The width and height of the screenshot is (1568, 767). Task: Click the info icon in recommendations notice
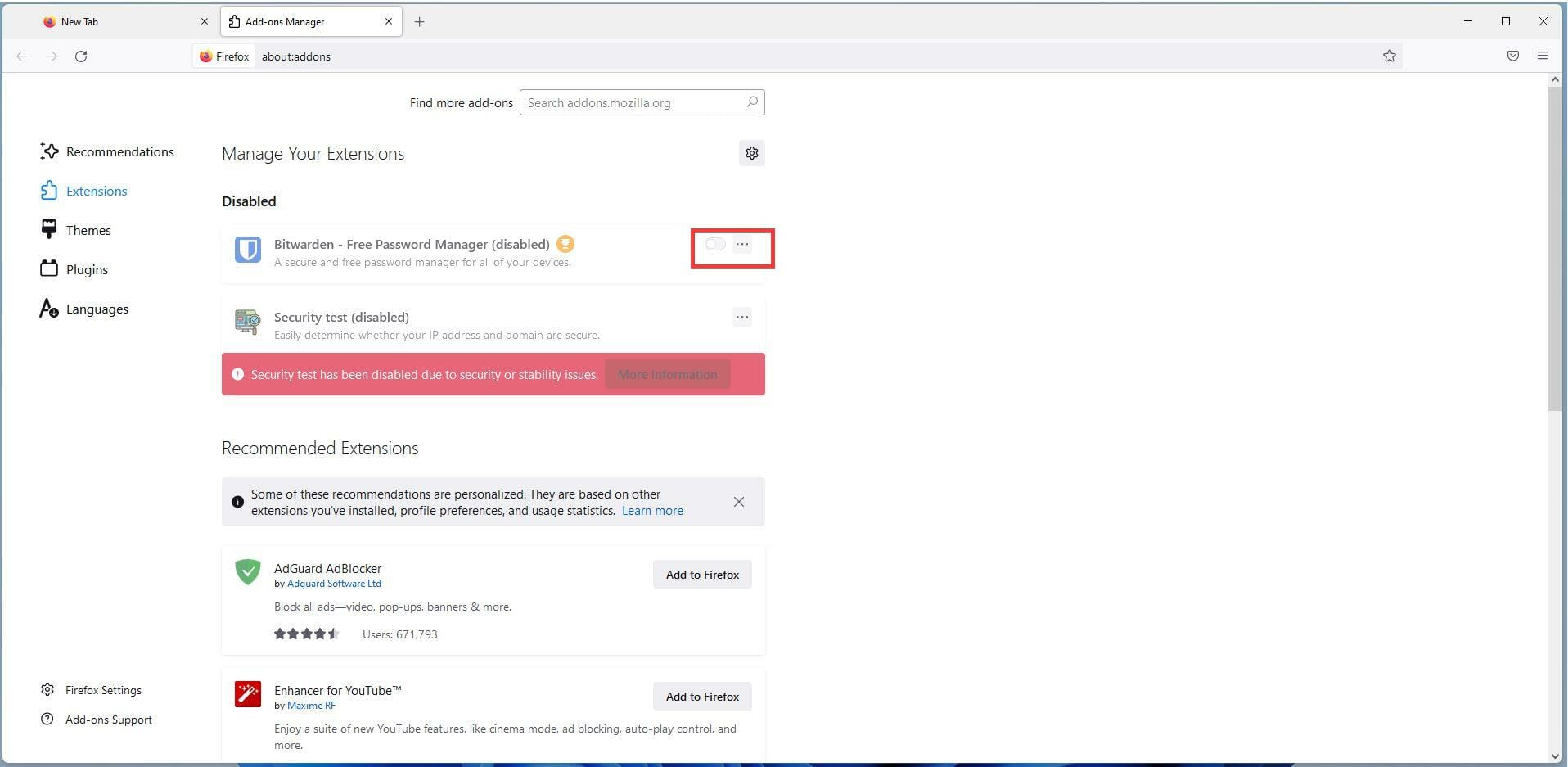237,502
